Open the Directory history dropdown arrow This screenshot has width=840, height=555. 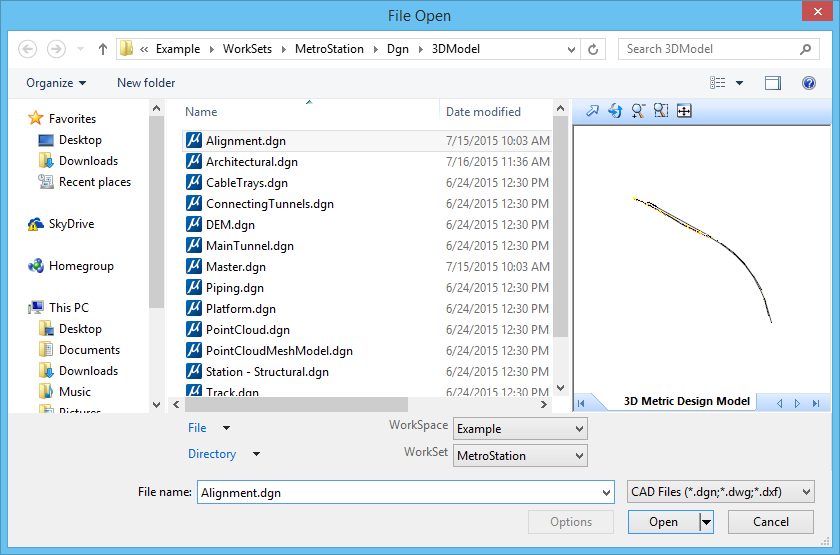tap(256, 454)
